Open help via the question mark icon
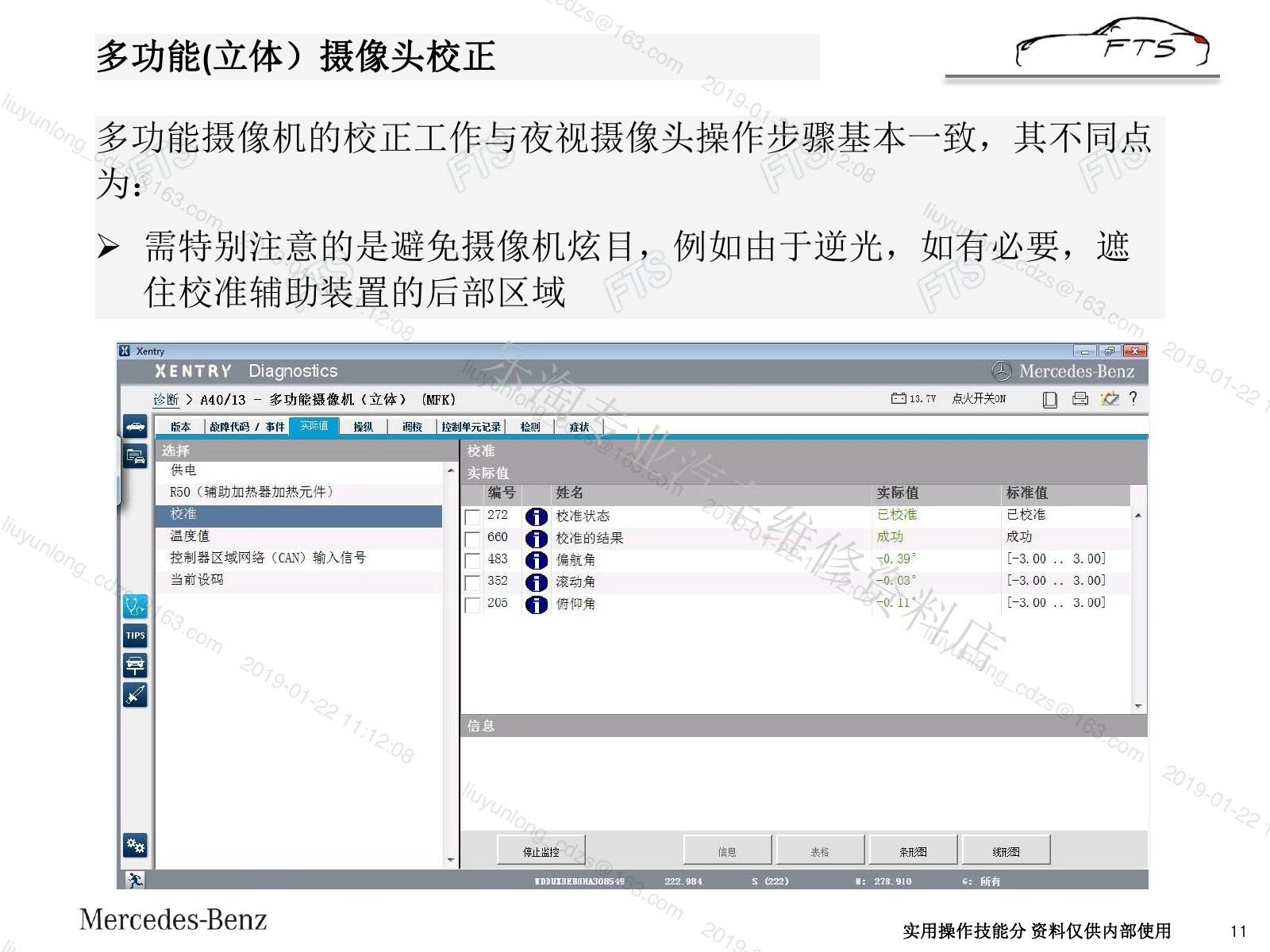The height and width of the screenshot is (952, 1270). click(x=1133, y=398)
